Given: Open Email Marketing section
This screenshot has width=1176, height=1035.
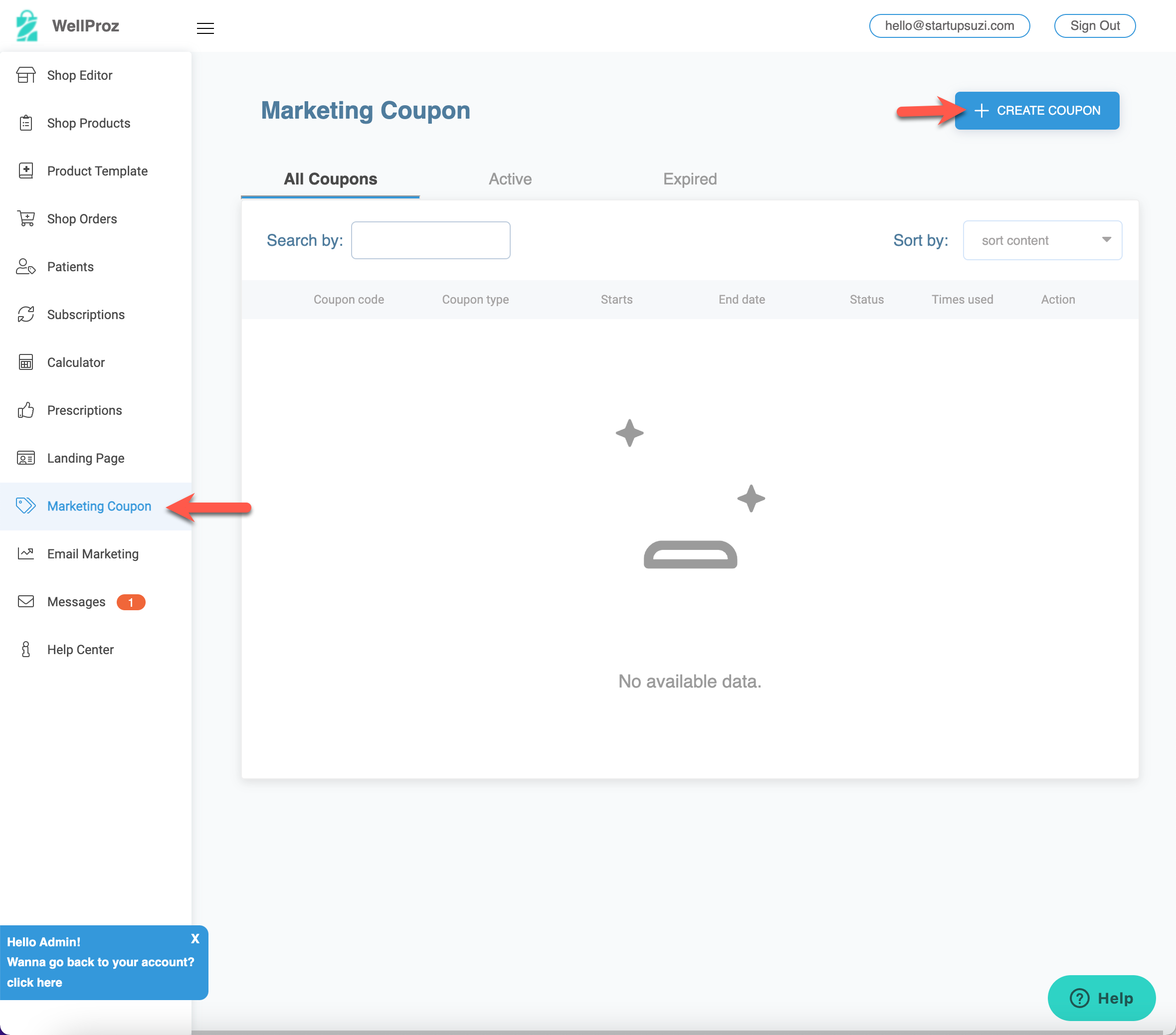Looking at the screenshot, I should [92, 554].
